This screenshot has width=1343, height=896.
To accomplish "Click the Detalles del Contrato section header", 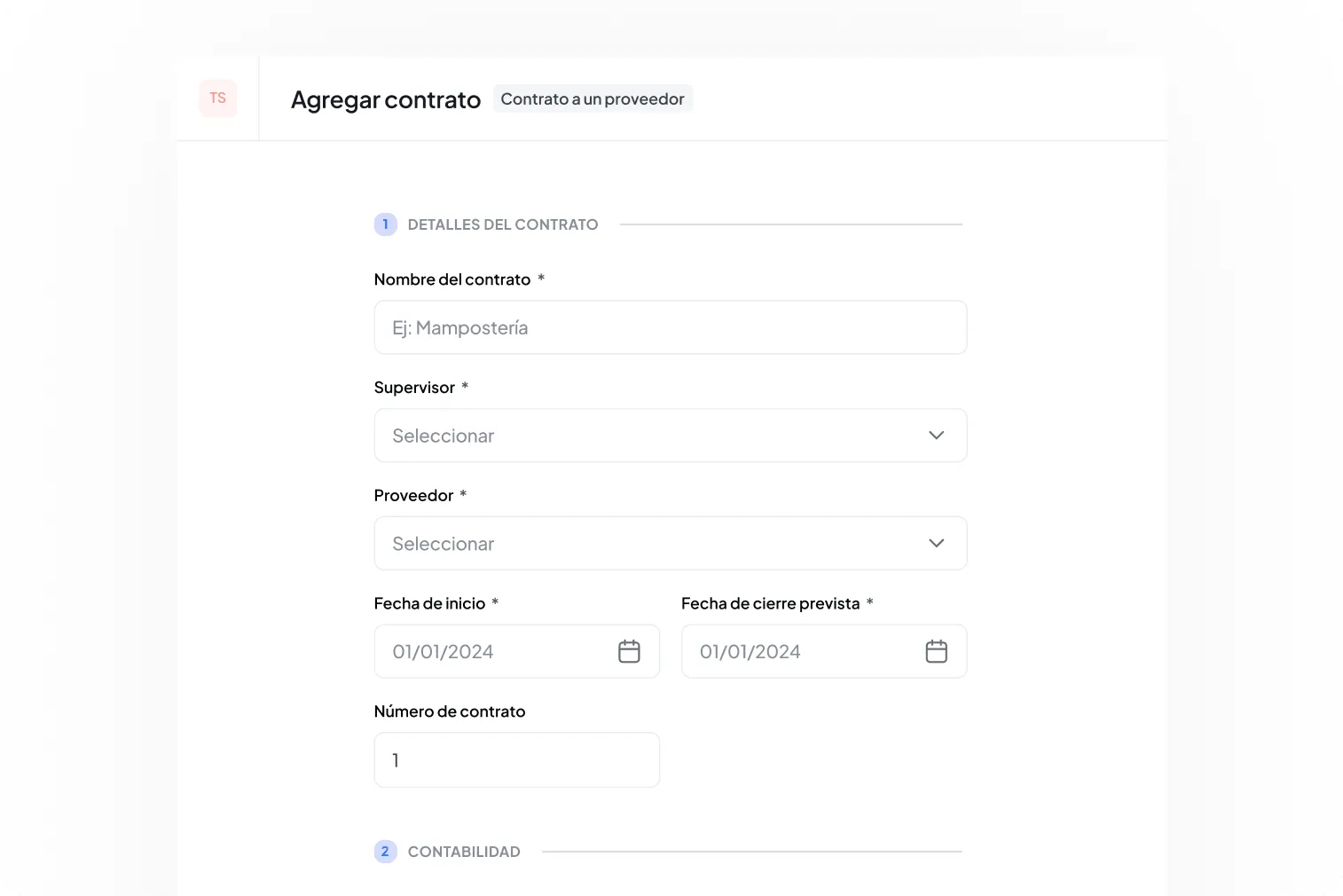I will (502, 224).
